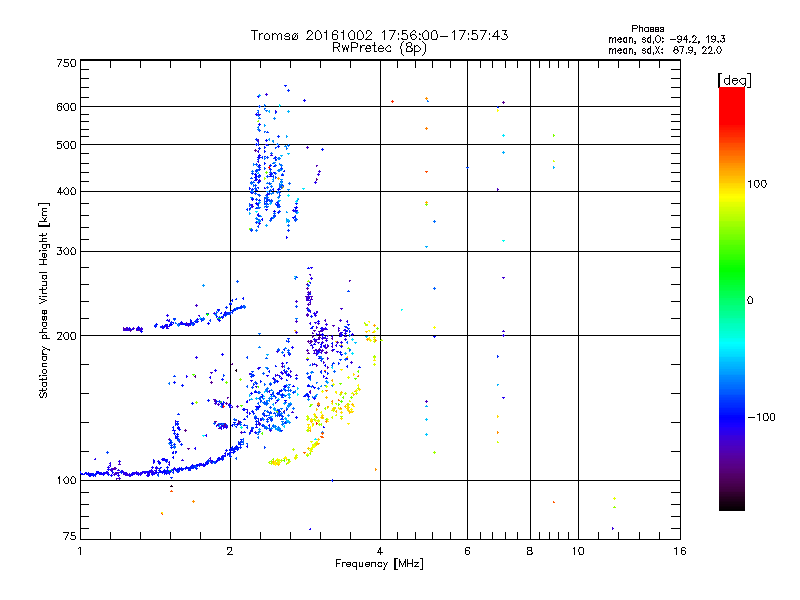
Task: Click the "Stationary phase Virtual Height [km]" axis title
Action: [x=44, y=301]
